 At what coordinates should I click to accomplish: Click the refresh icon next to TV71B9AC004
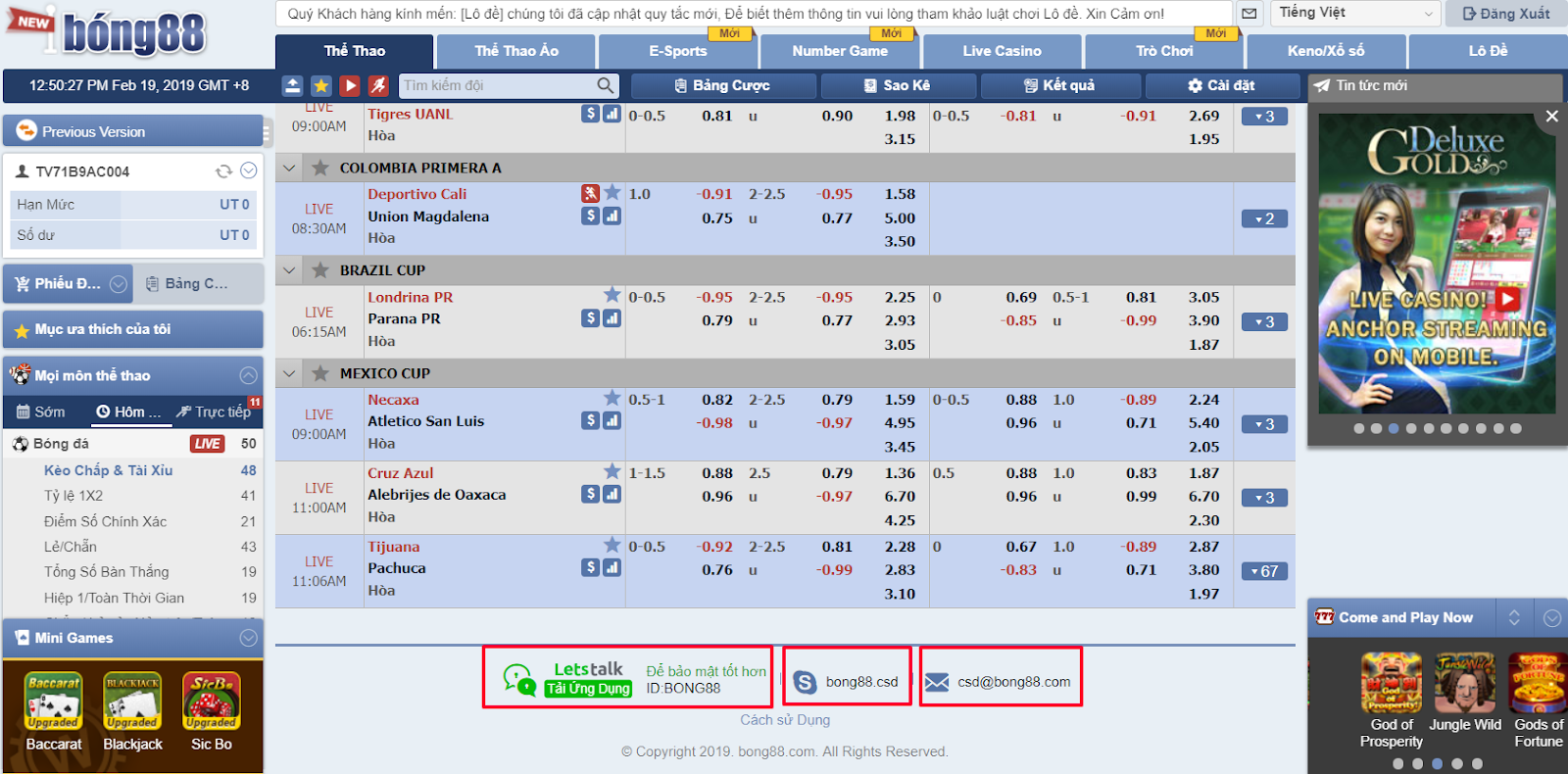pos(223,171)
